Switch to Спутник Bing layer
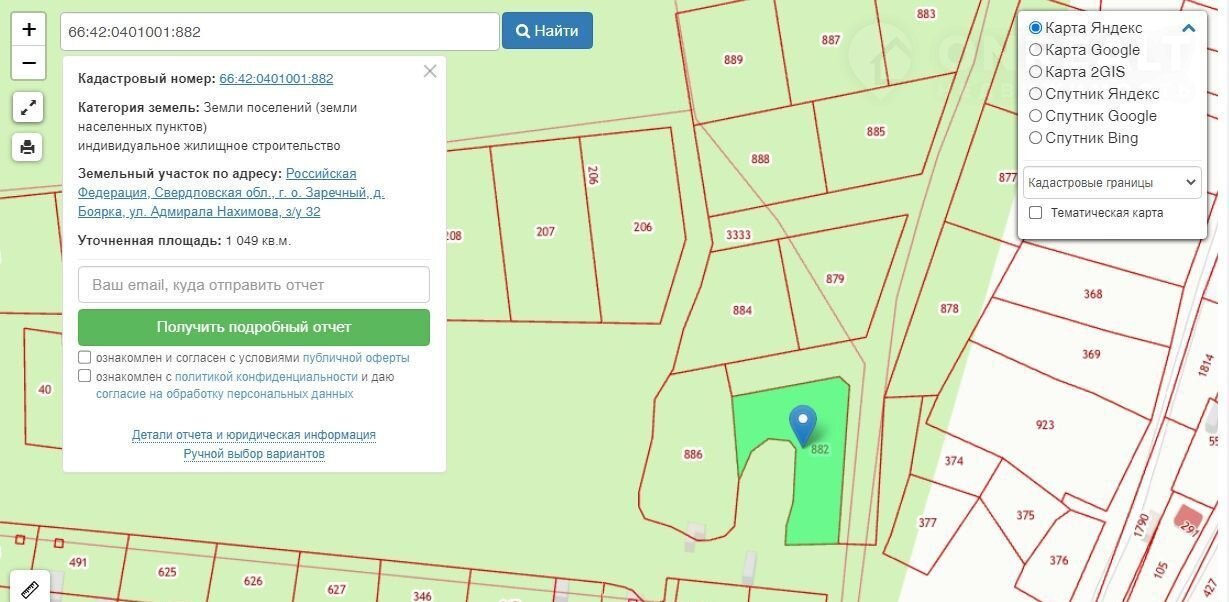Image resolution: width=1229 pixels, height=602 pixels. [x=1036, y=138]
